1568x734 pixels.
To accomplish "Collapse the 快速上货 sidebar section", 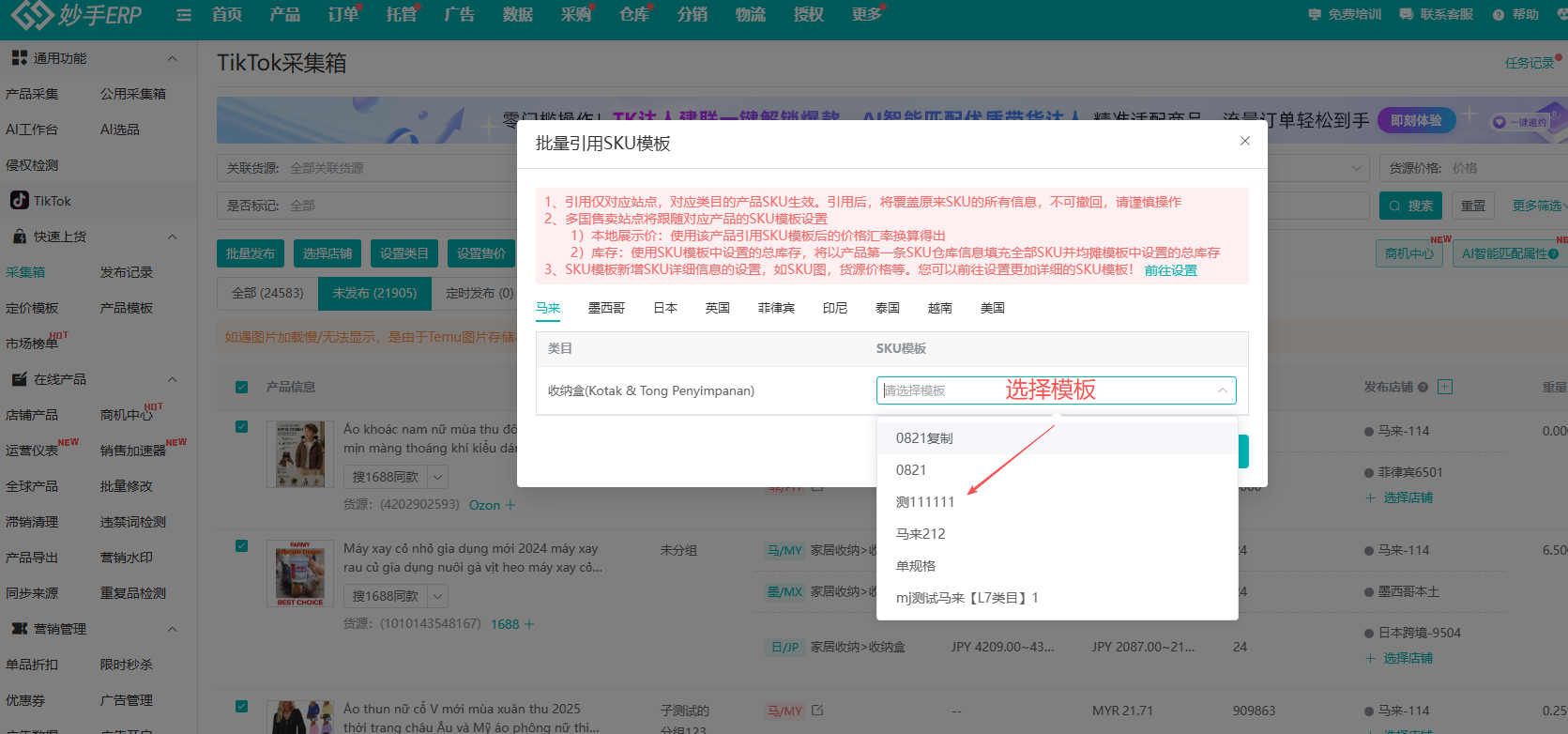I will point(172,237).
